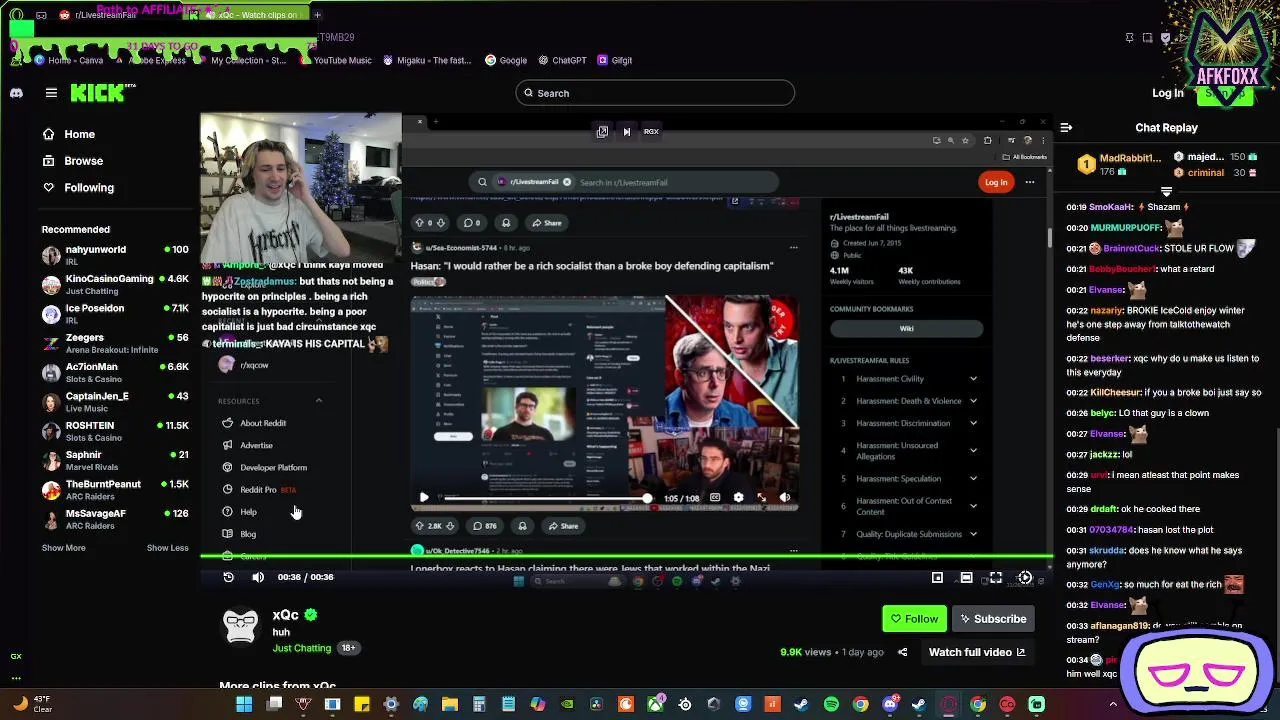Collapse the Chat Replay panel
Viewport: 1280px width, 720px height.
click(1066, 128)
